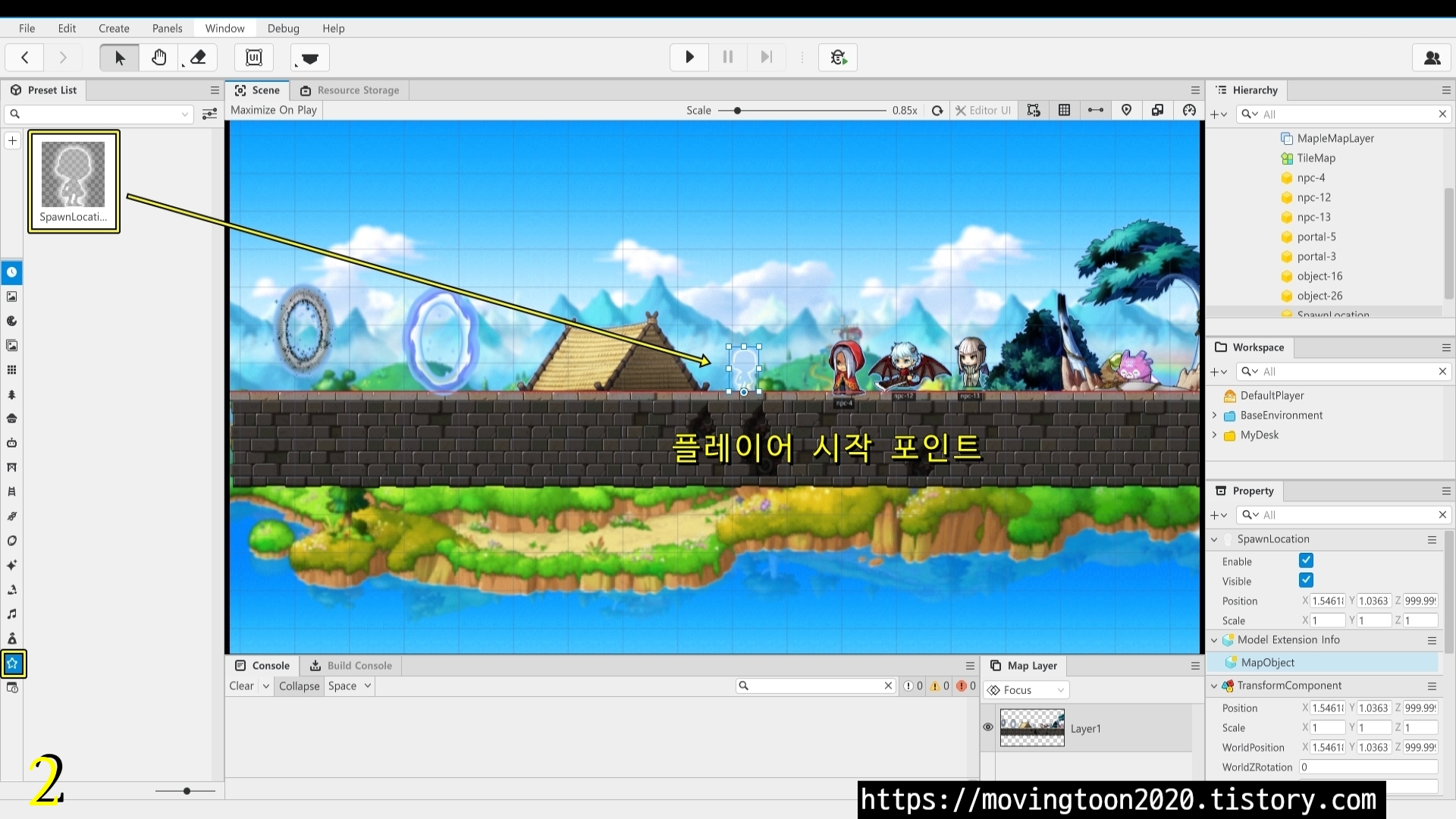Select the rope preset category
Screen dimensions: 1456x819
pos(12,516)
